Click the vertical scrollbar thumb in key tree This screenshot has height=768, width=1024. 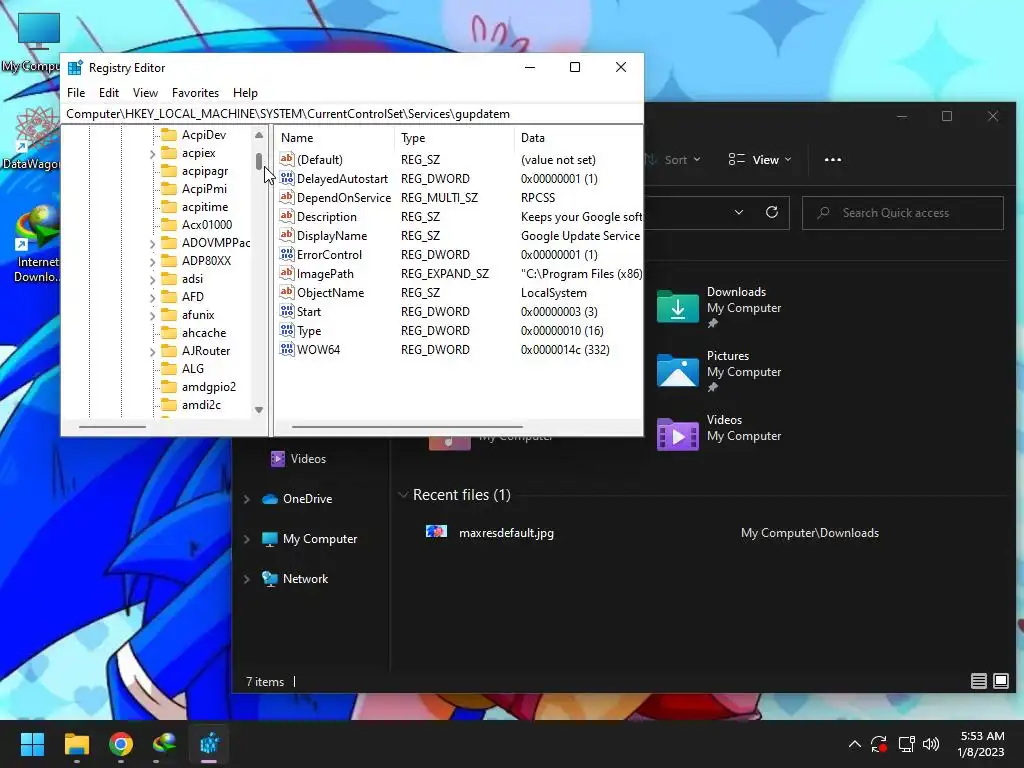(x=259, y=161)
